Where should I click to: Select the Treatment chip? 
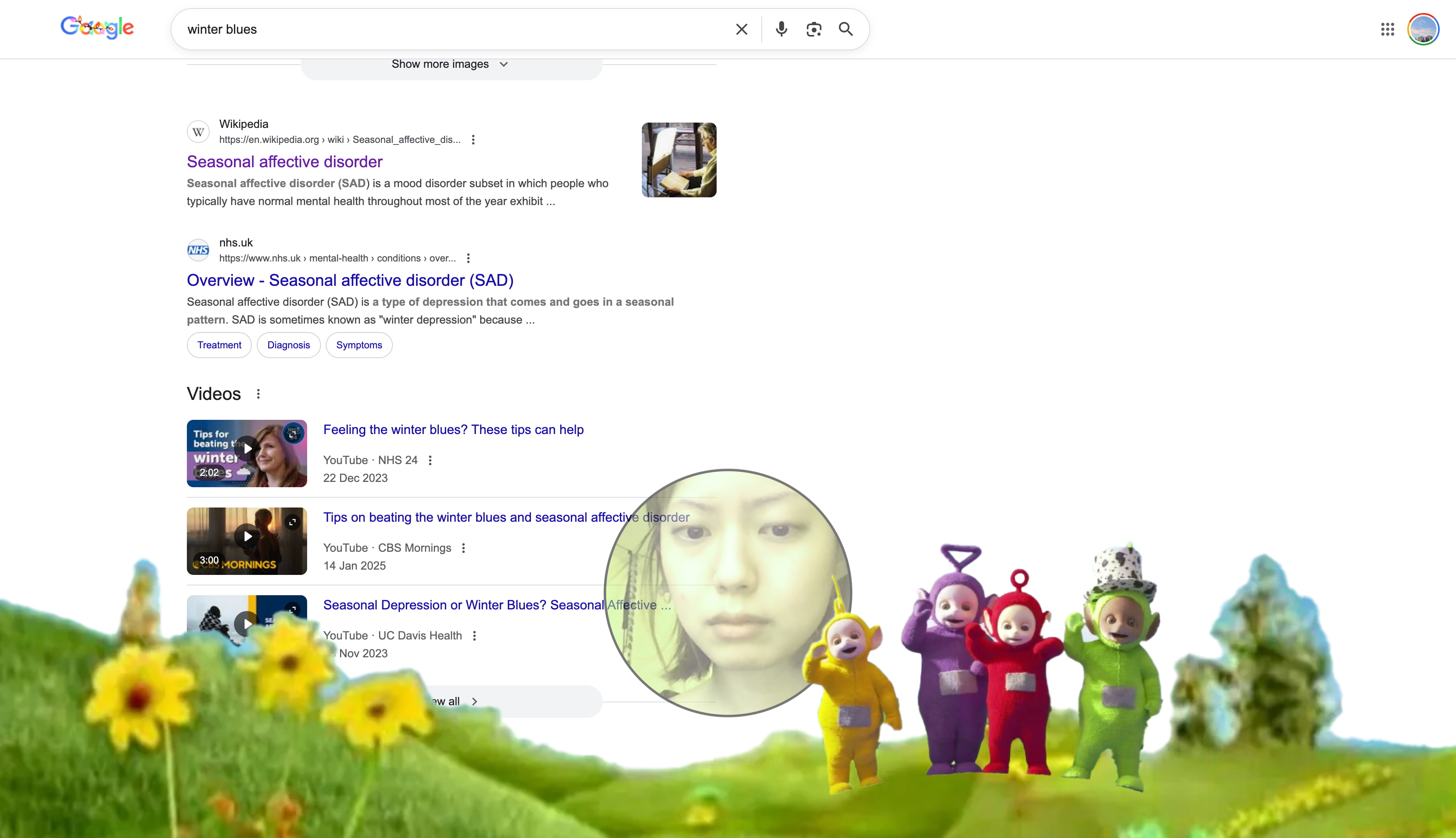(219, 346)
